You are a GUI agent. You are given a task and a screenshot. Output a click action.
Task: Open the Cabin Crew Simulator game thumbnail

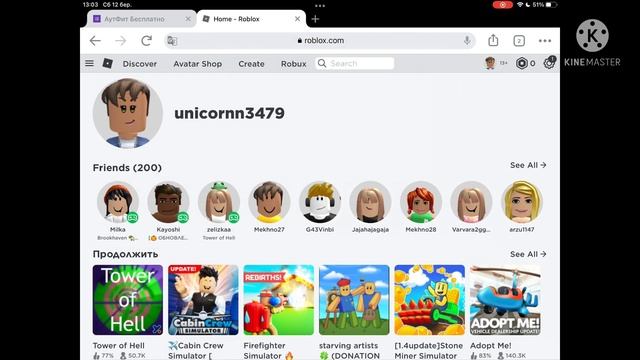pos(203,300)
